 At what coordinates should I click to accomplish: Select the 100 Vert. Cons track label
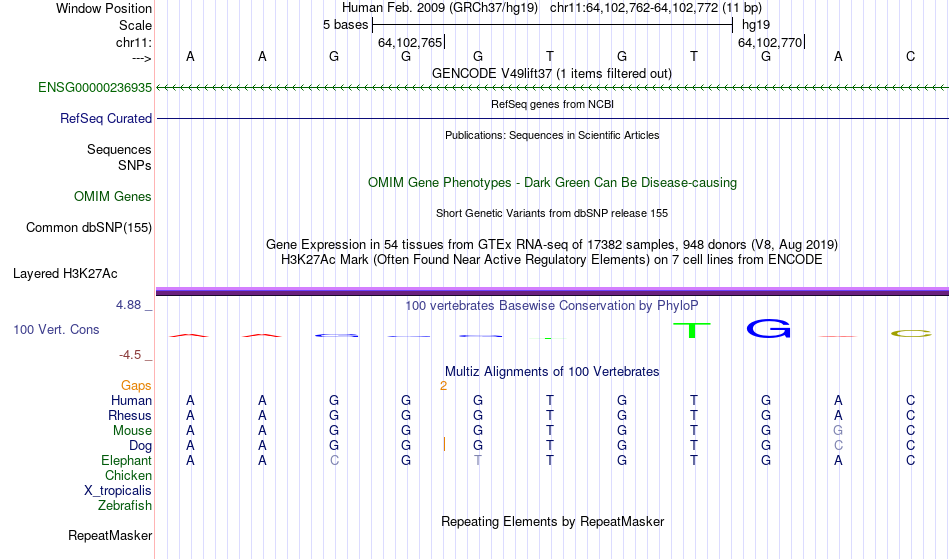point(56,329)
